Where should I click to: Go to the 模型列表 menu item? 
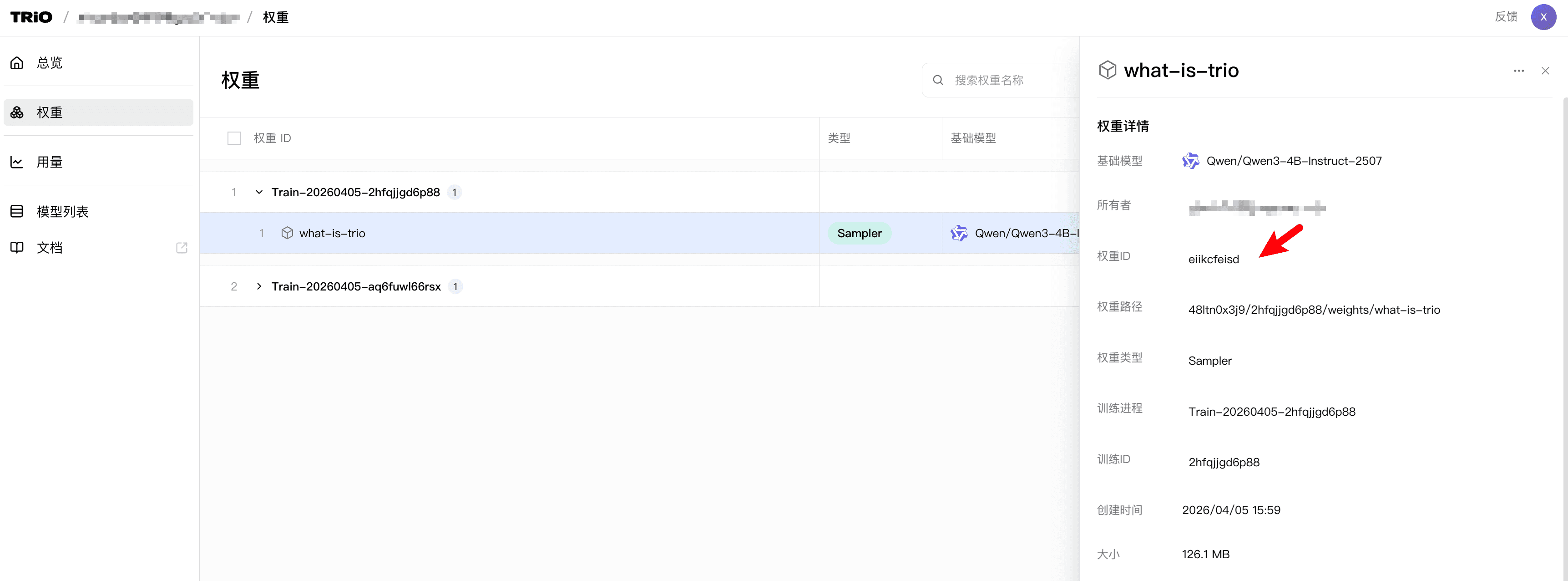[62, 211]
